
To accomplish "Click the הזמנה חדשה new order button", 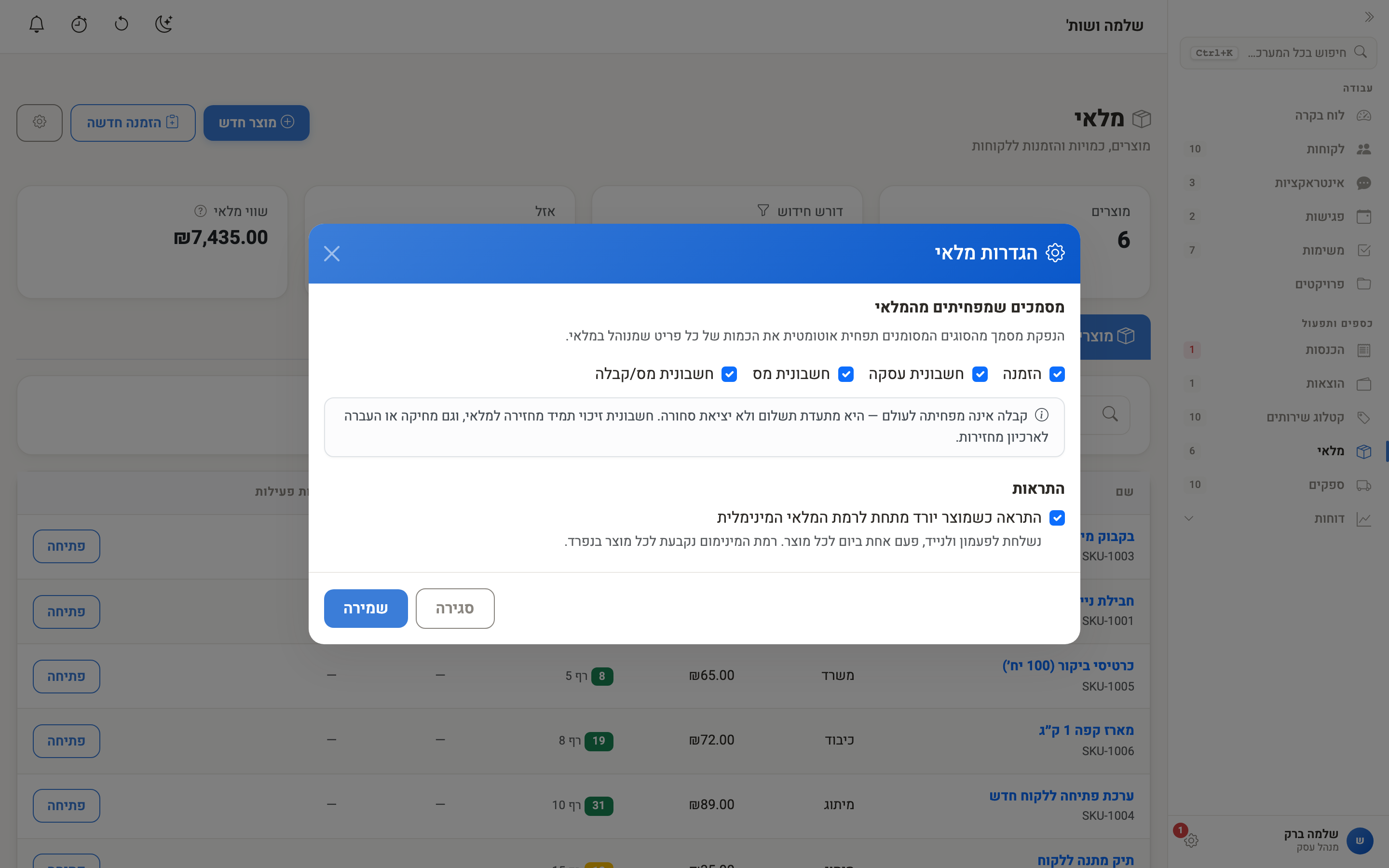I will tap(133, 123).
